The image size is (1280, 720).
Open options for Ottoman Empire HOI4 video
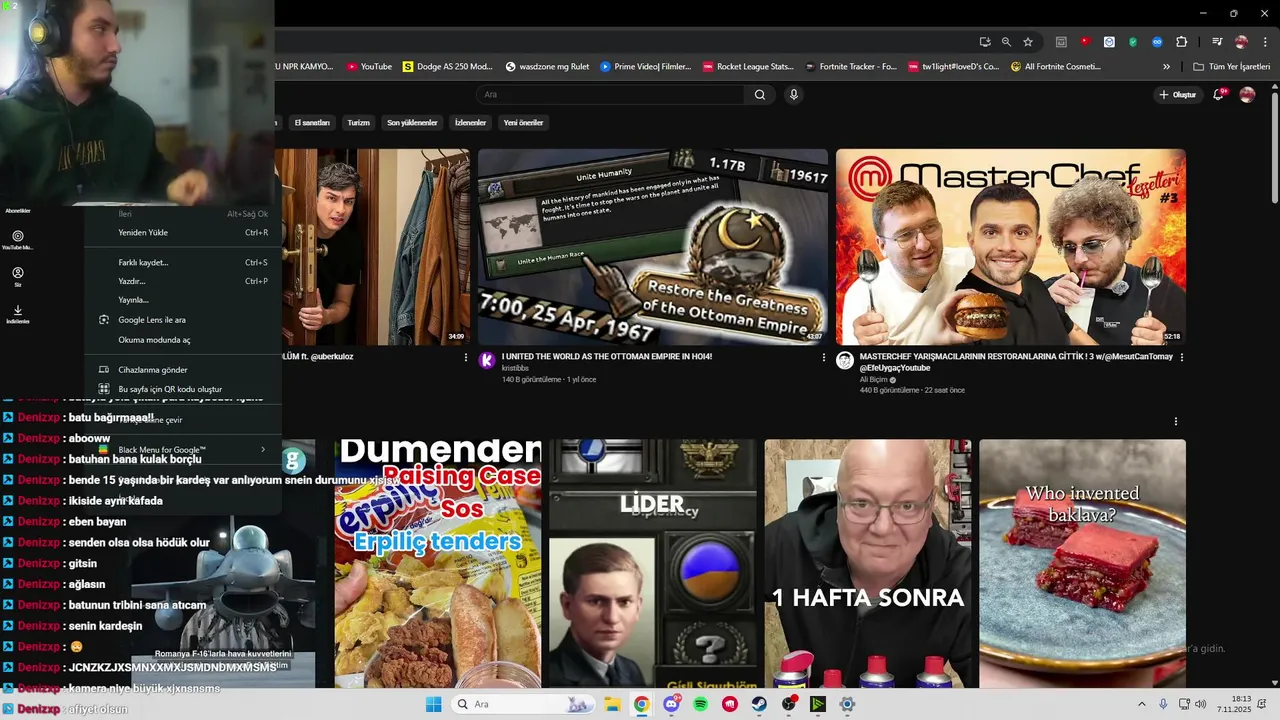tap(824, 357)
